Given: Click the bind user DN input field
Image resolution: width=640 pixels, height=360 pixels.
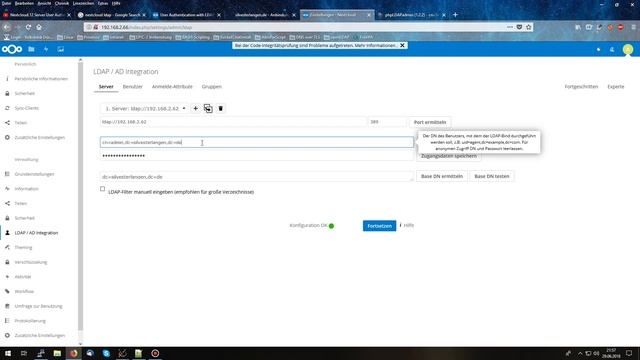Looking at the screenshot, I should click(256, 142).
